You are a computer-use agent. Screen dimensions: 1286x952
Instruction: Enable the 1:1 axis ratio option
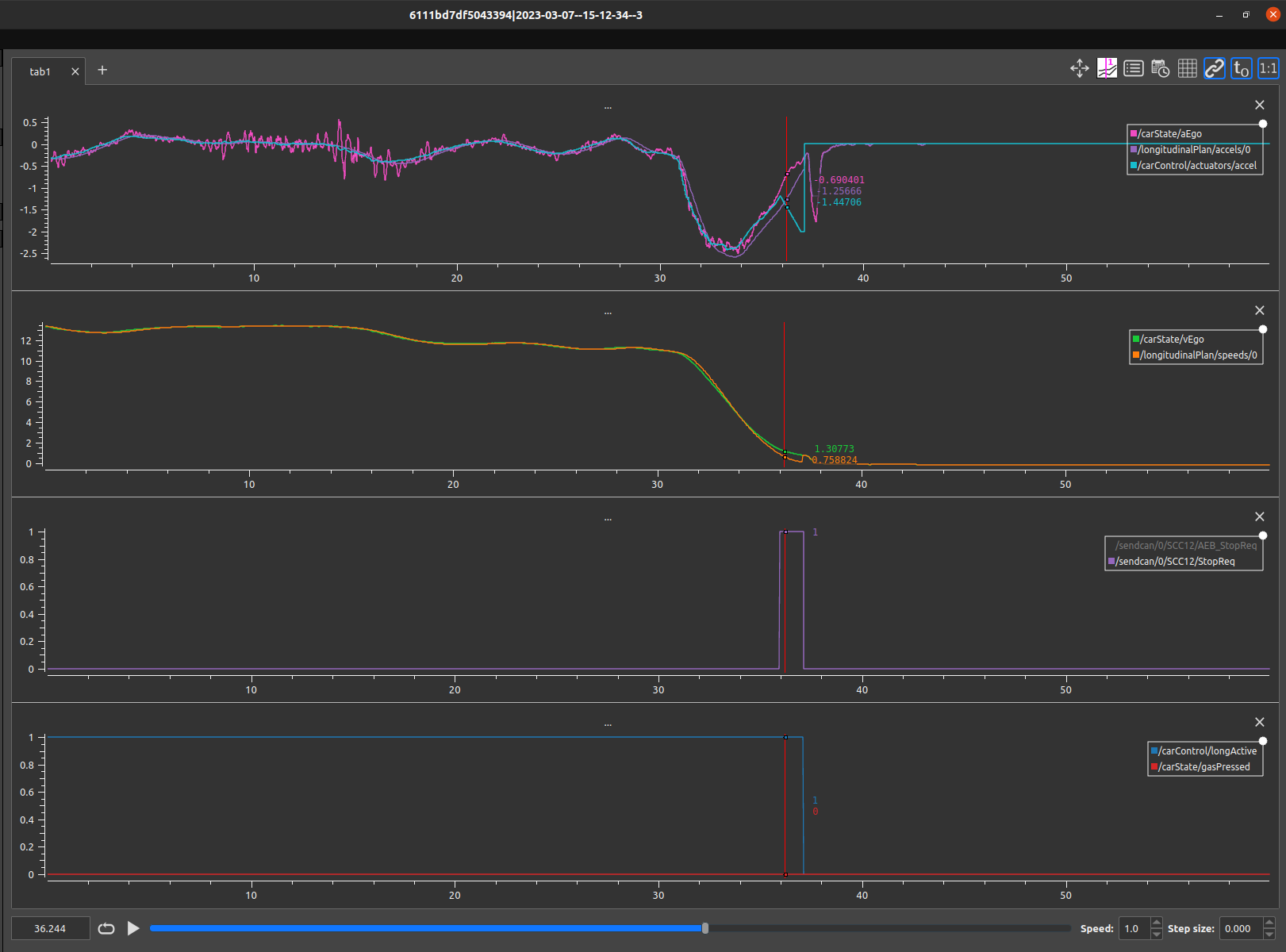pos(1268,68)
